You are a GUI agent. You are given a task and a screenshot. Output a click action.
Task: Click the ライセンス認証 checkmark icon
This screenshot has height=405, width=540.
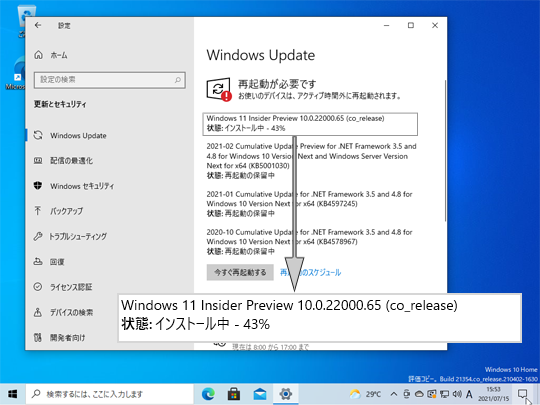click(x=38, y=287)
